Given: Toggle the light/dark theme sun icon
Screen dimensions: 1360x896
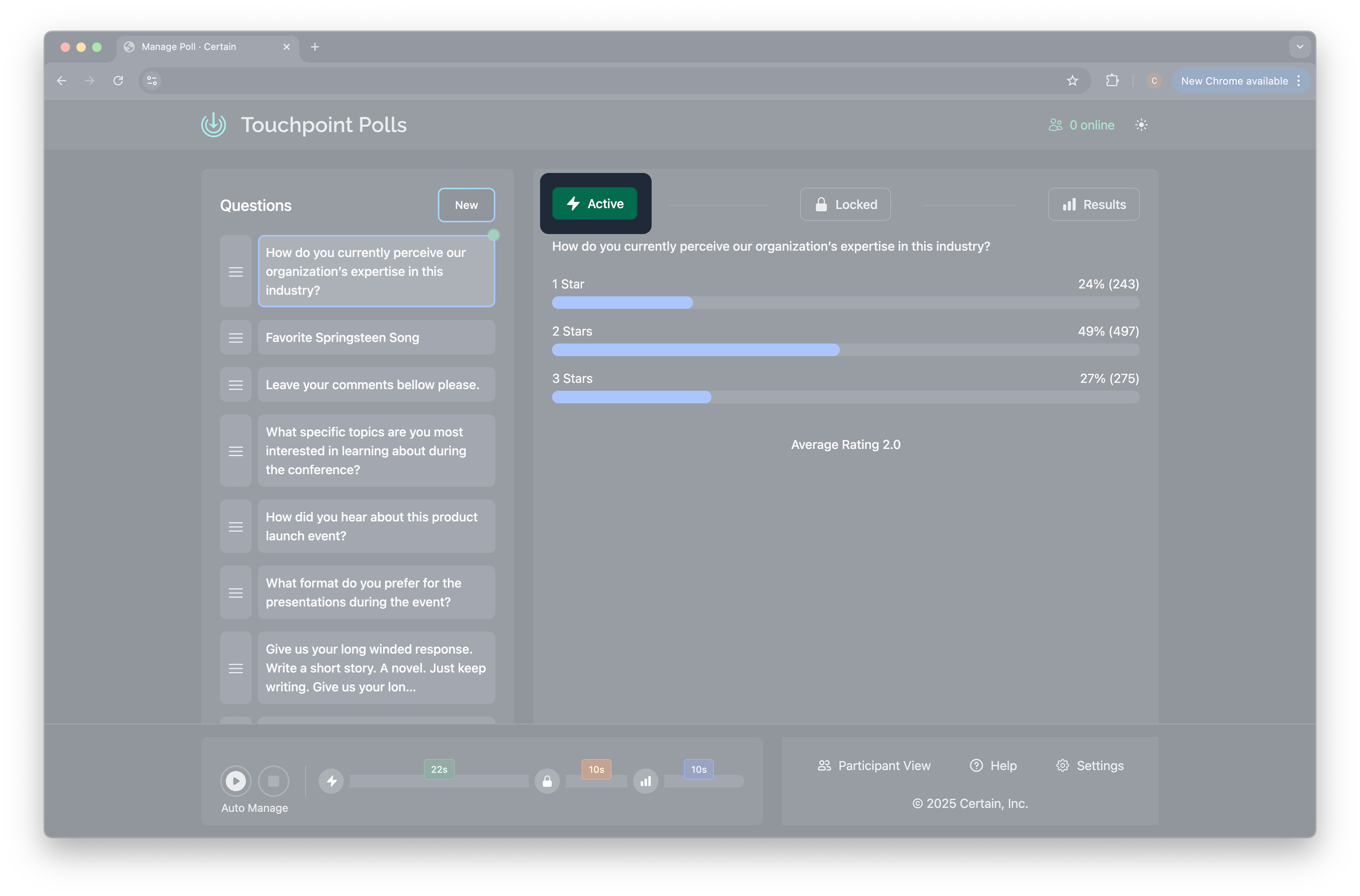Looking at the screenshot, I should tap(1140, 125).
